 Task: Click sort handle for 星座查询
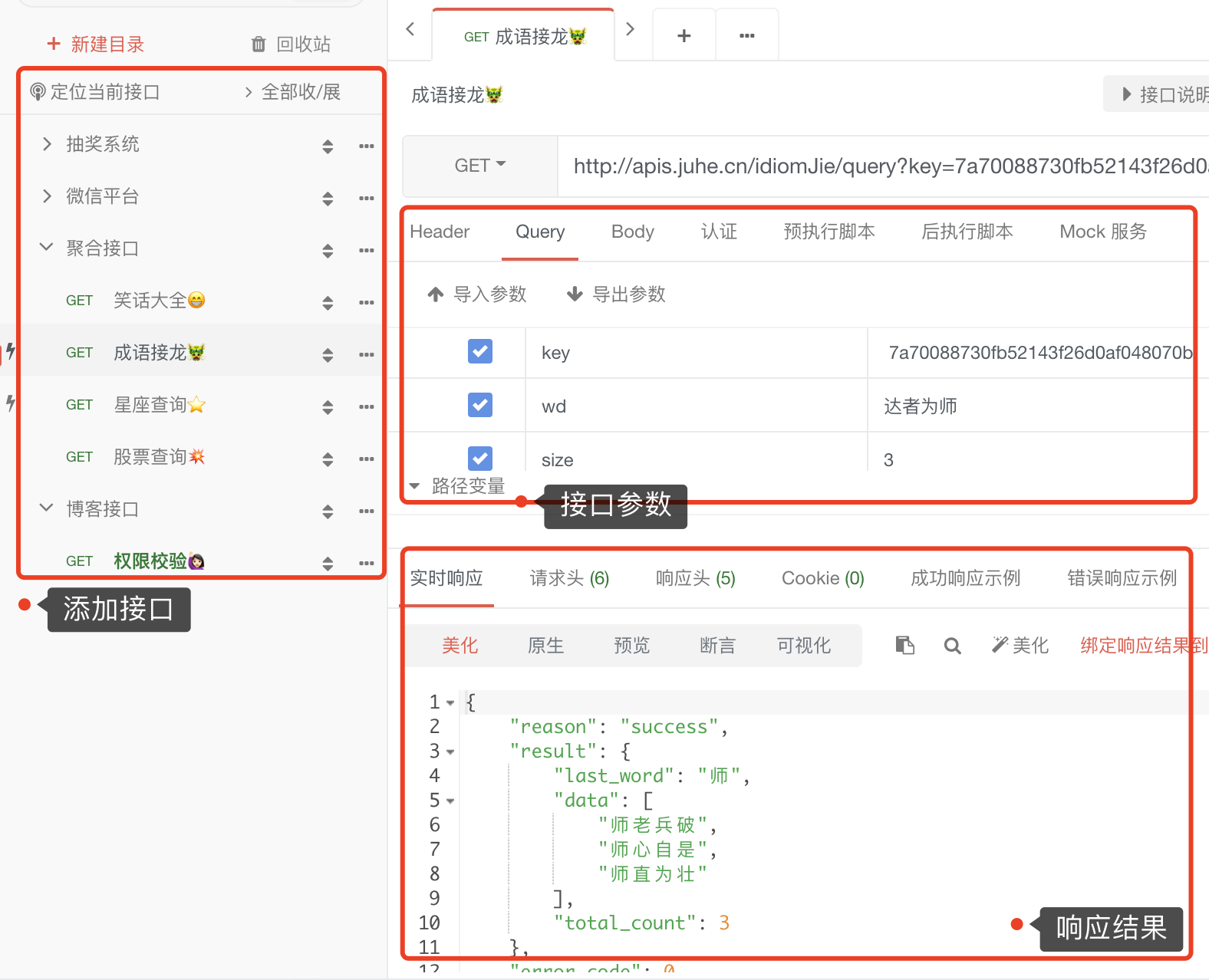coord(328,407)
